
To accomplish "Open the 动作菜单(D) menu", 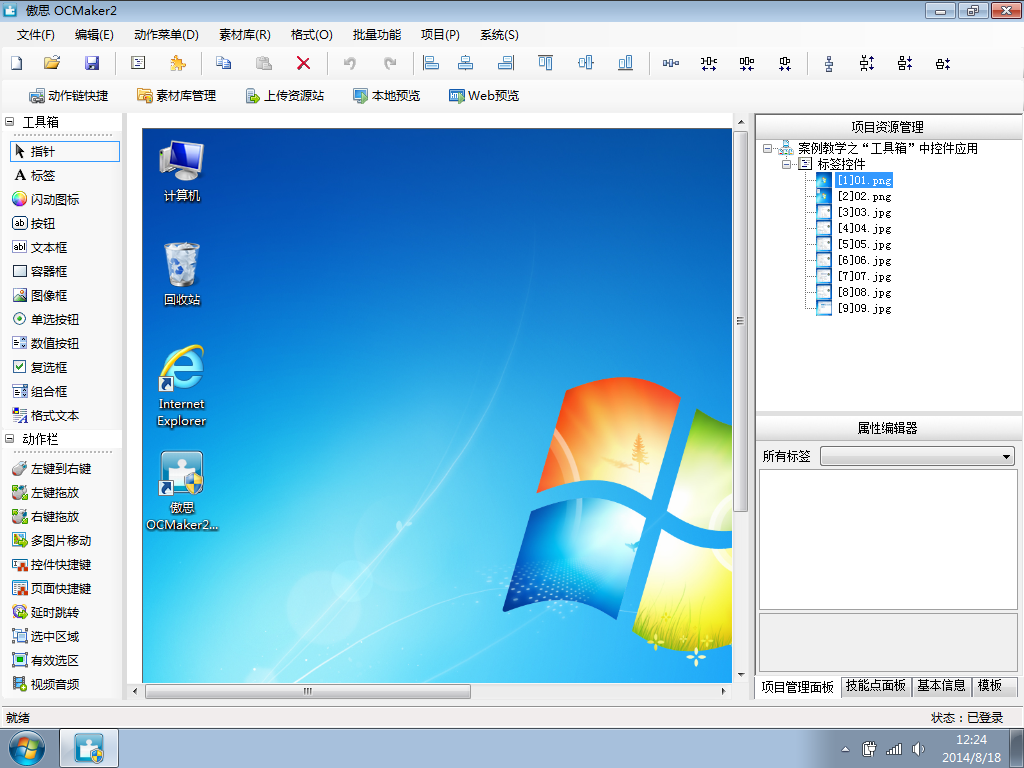I will [166, 35].
